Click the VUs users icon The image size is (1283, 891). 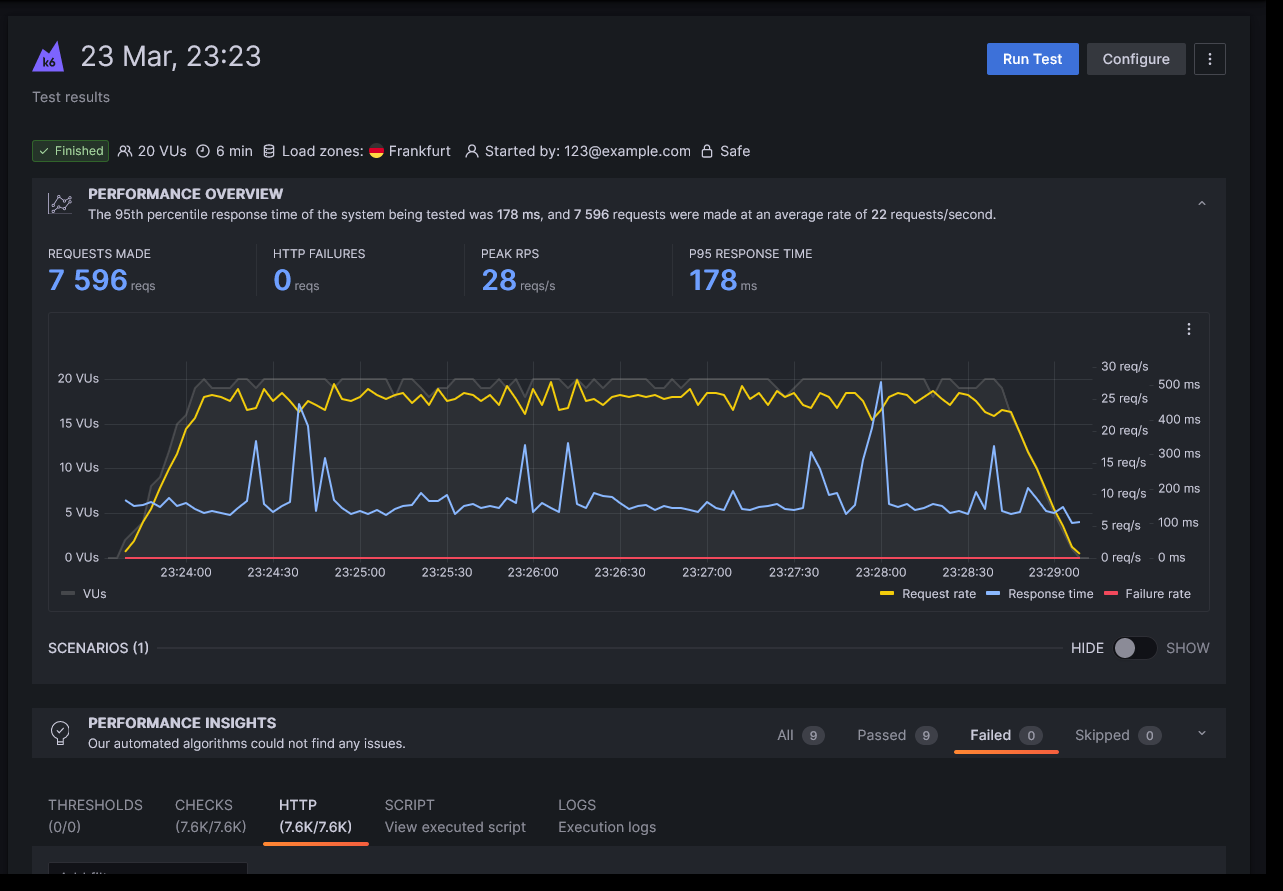(125, 151)
